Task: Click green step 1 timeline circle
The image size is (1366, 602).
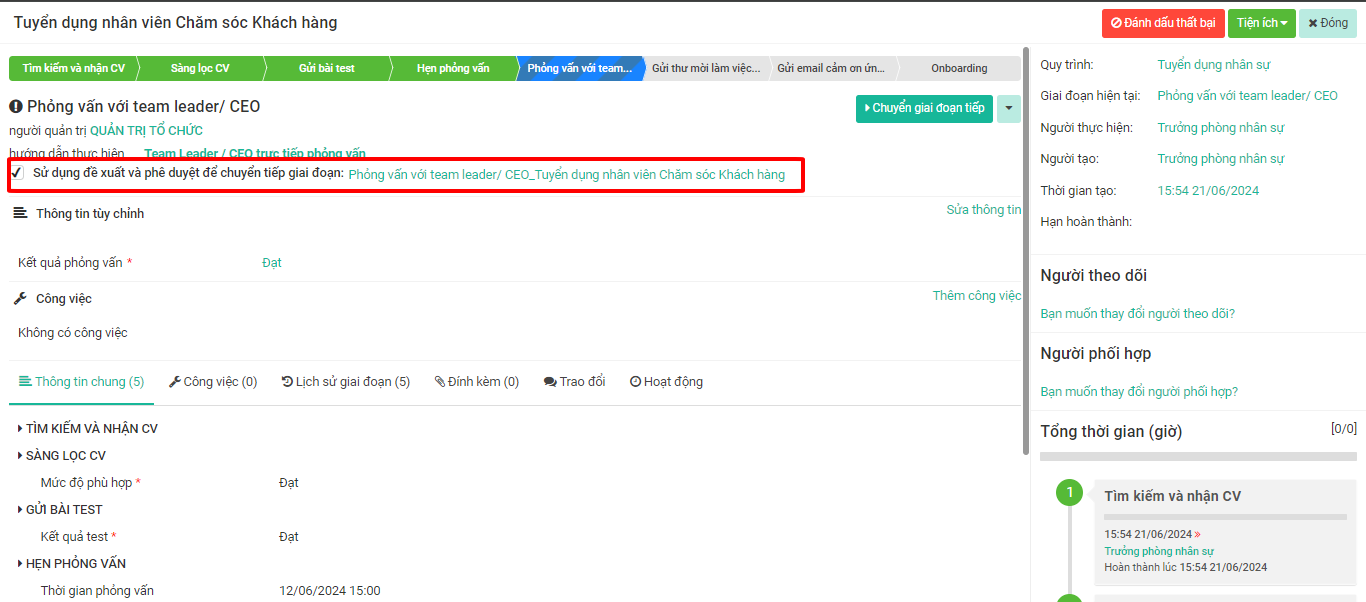Action: (1069, 492)
